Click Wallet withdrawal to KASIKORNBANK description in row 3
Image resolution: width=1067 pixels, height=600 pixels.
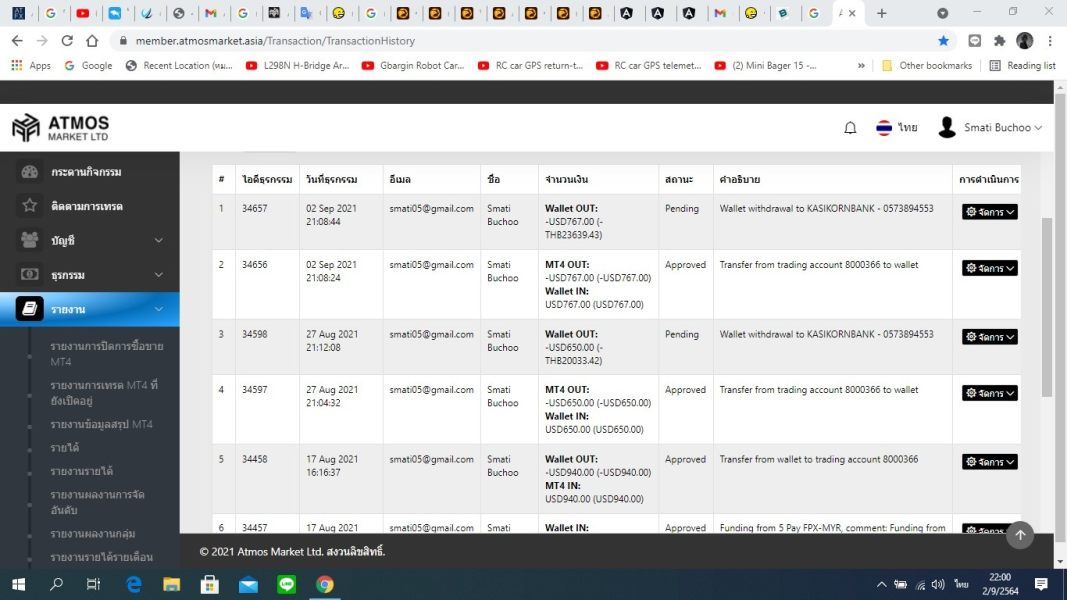[826, 334]
